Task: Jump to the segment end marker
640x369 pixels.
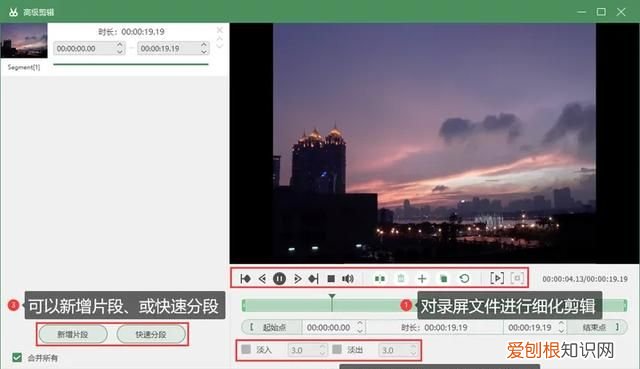Action: tap(313, 279)
